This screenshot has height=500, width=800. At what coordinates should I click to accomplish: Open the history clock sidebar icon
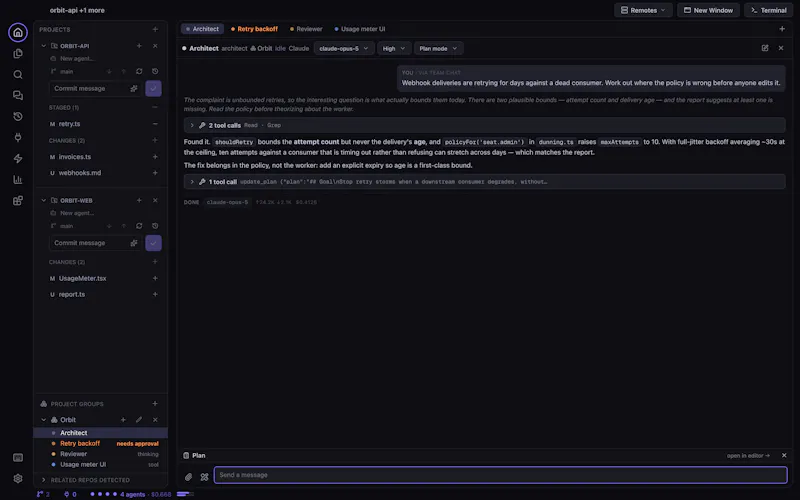click(18, 116)
